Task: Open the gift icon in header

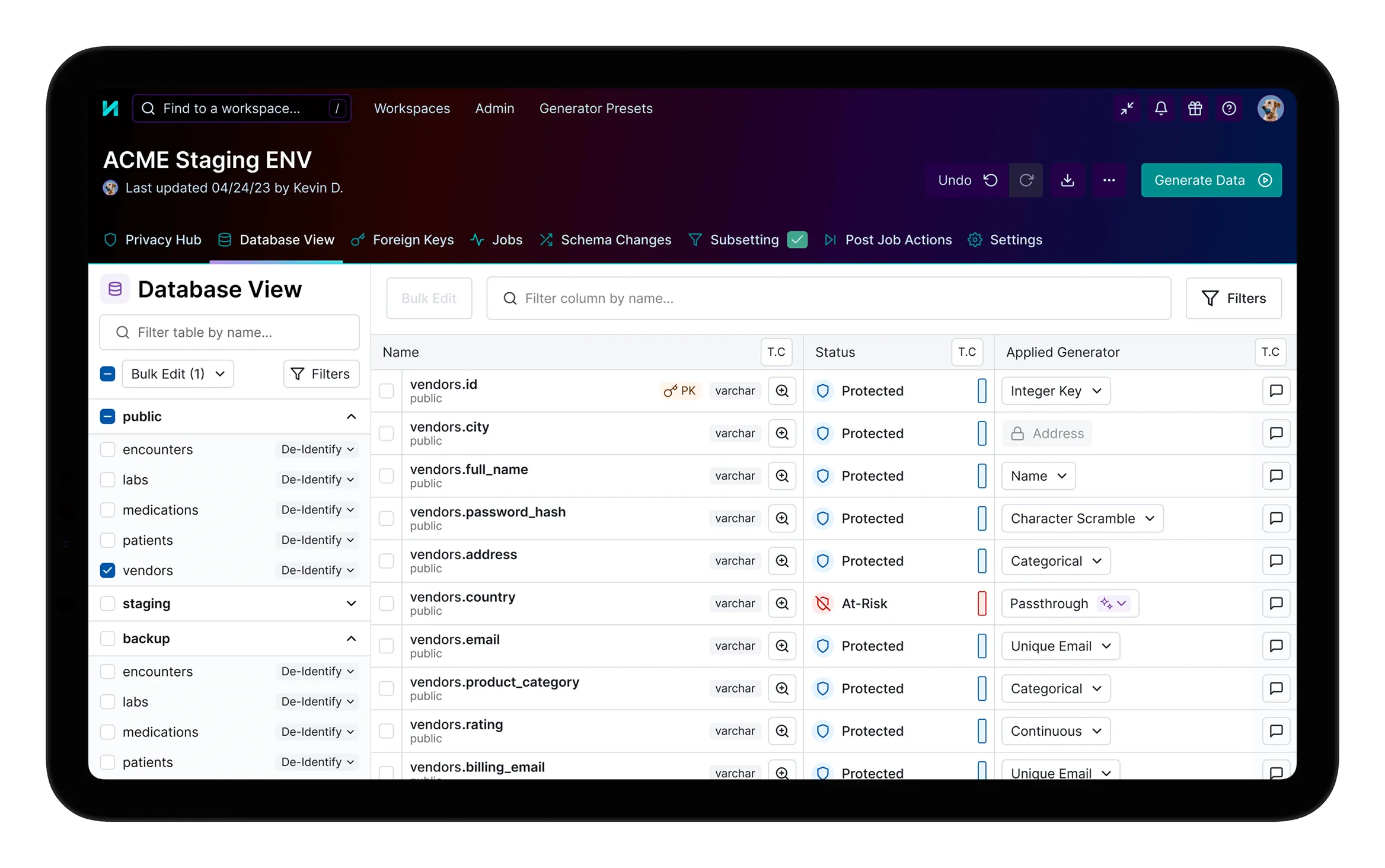Action: pos(1195,108)
